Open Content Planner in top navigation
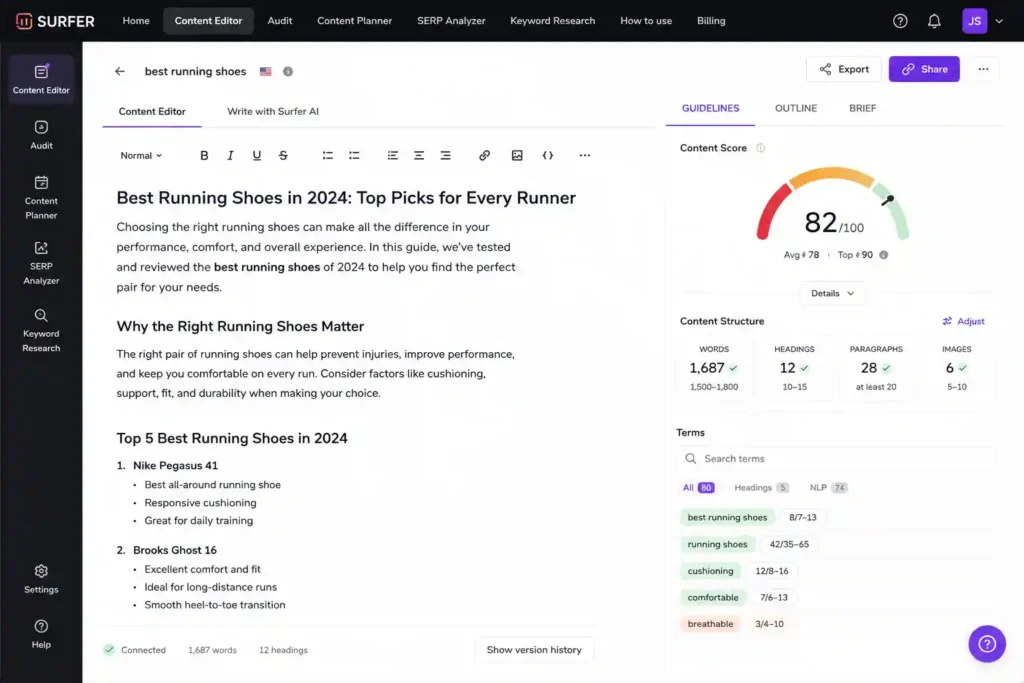The height and width of the screenshot is (683, 1024). [355, 21]
